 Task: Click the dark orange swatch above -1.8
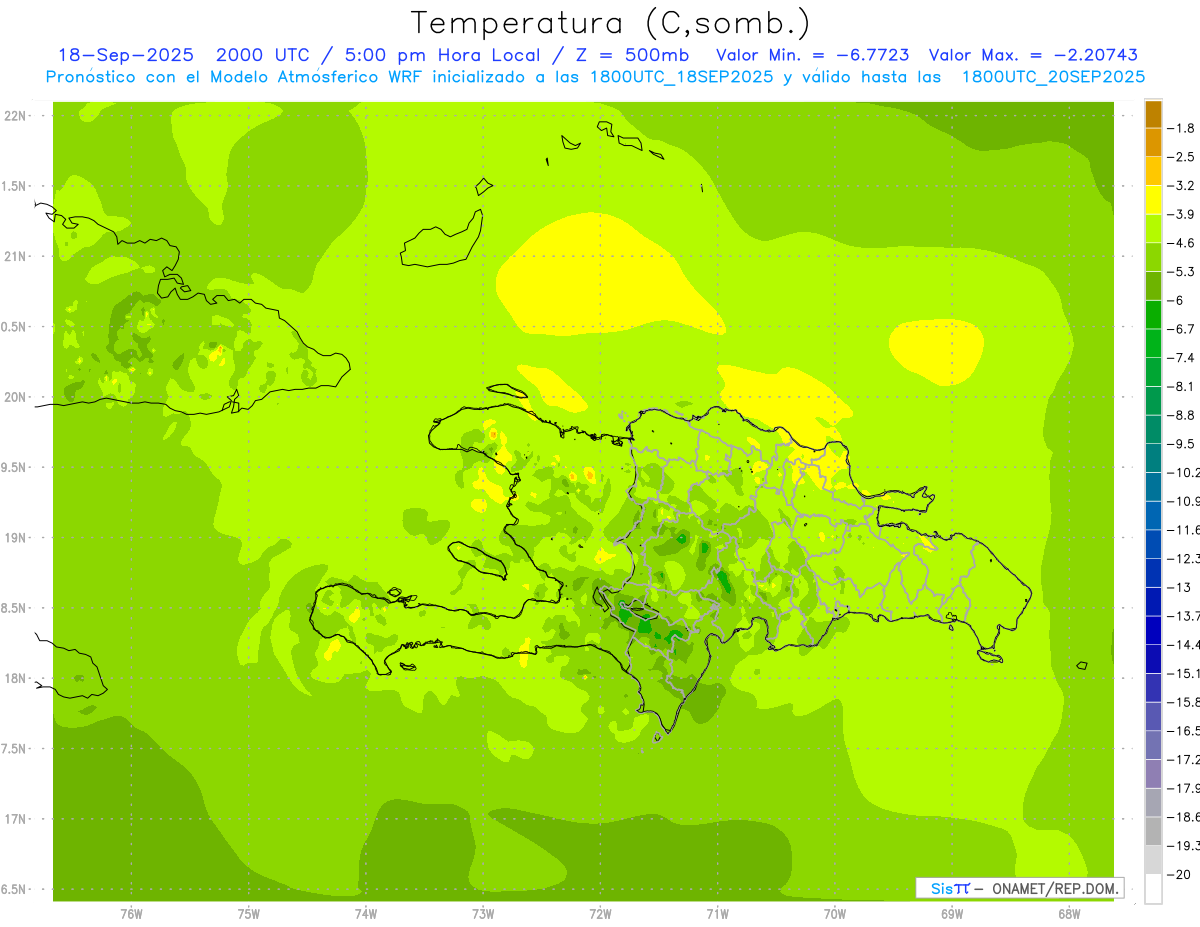(x=1153, y=114)
